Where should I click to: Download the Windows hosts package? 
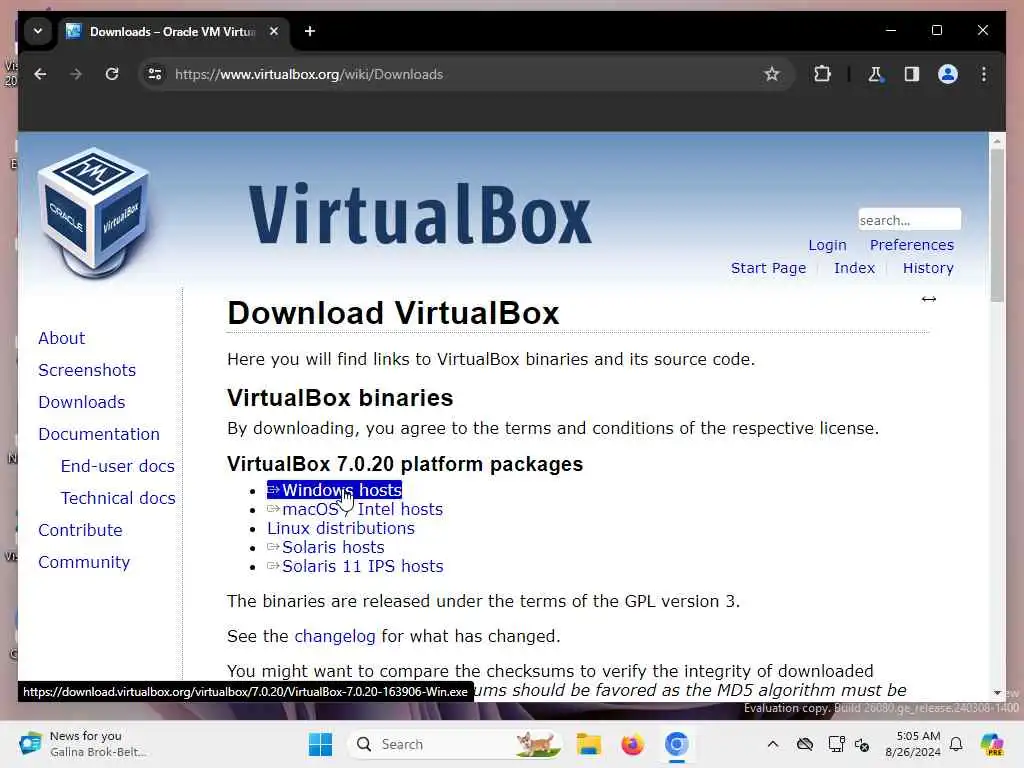334,490
